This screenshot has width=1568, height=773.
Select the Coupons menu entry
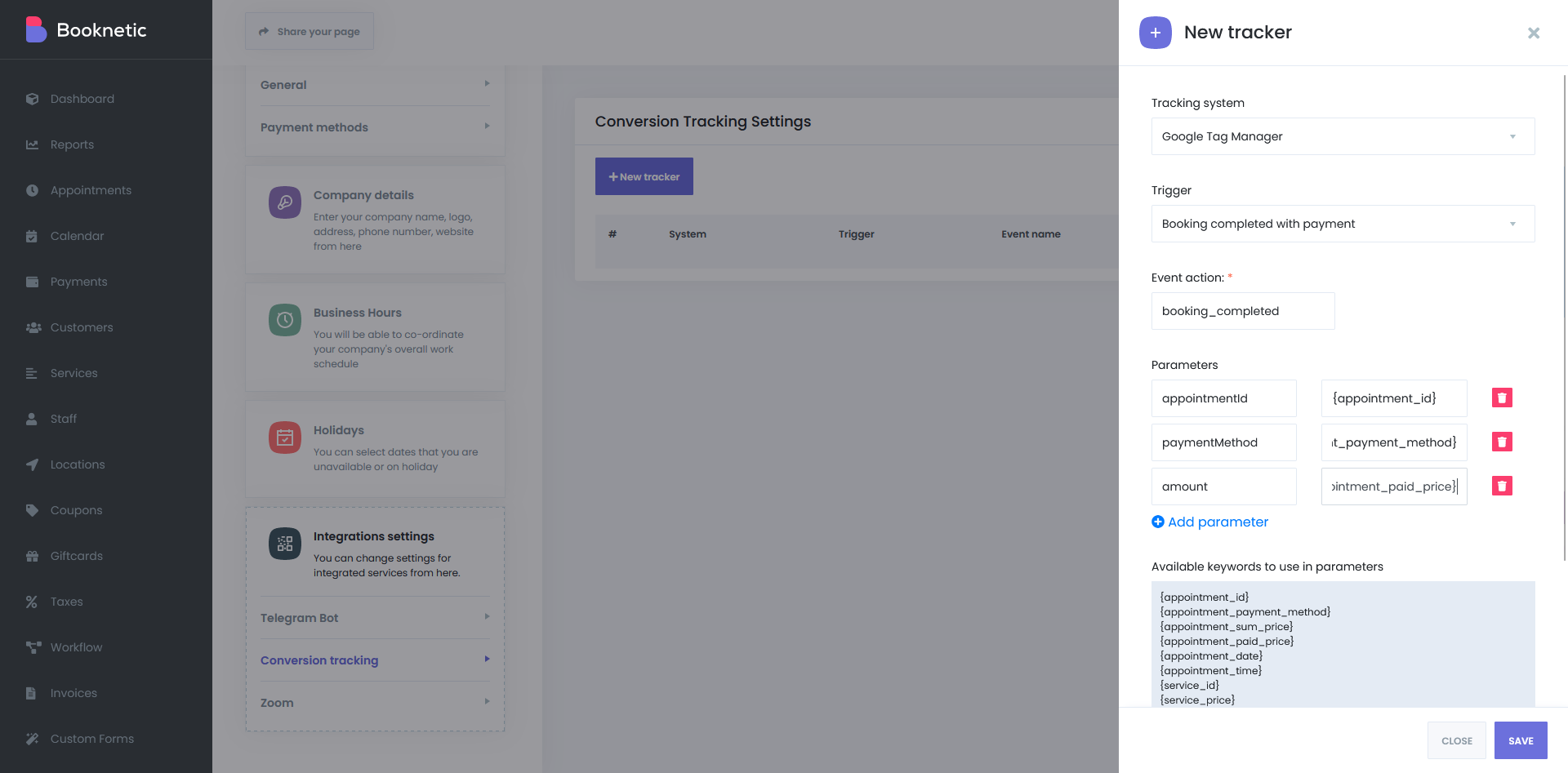(76, 510)
